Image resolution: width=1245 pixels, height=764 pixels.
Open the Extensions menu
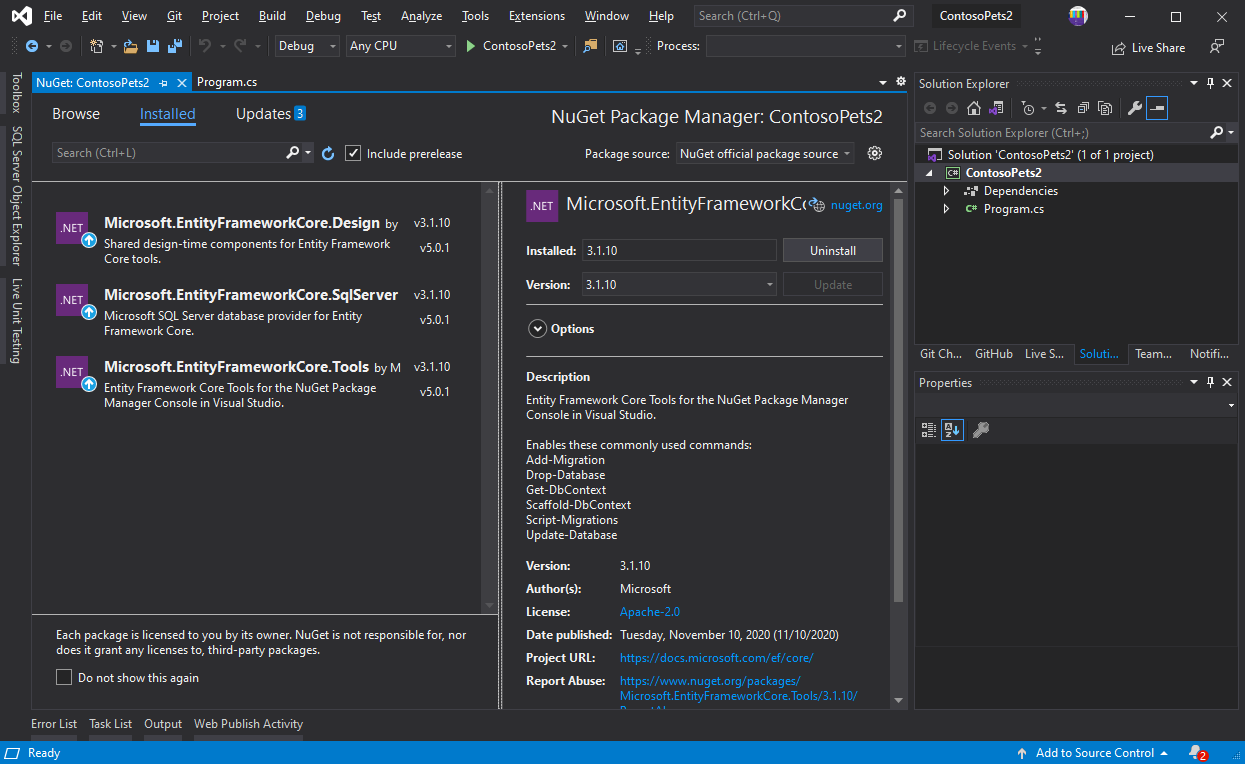[537, 16]
